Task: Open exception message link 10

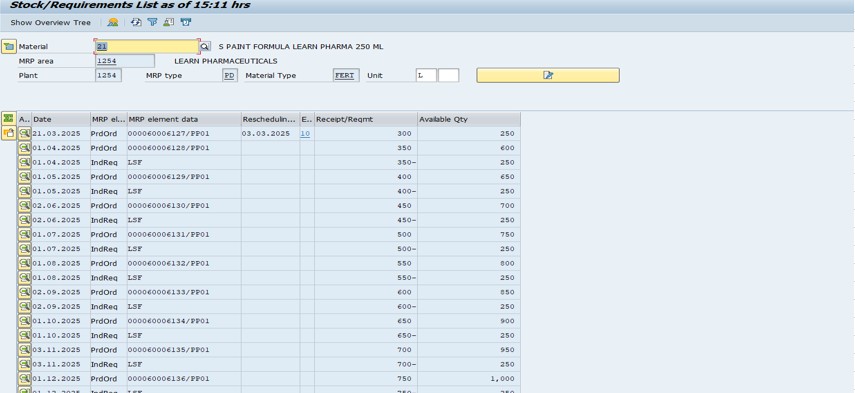Action: click(305, 134)
